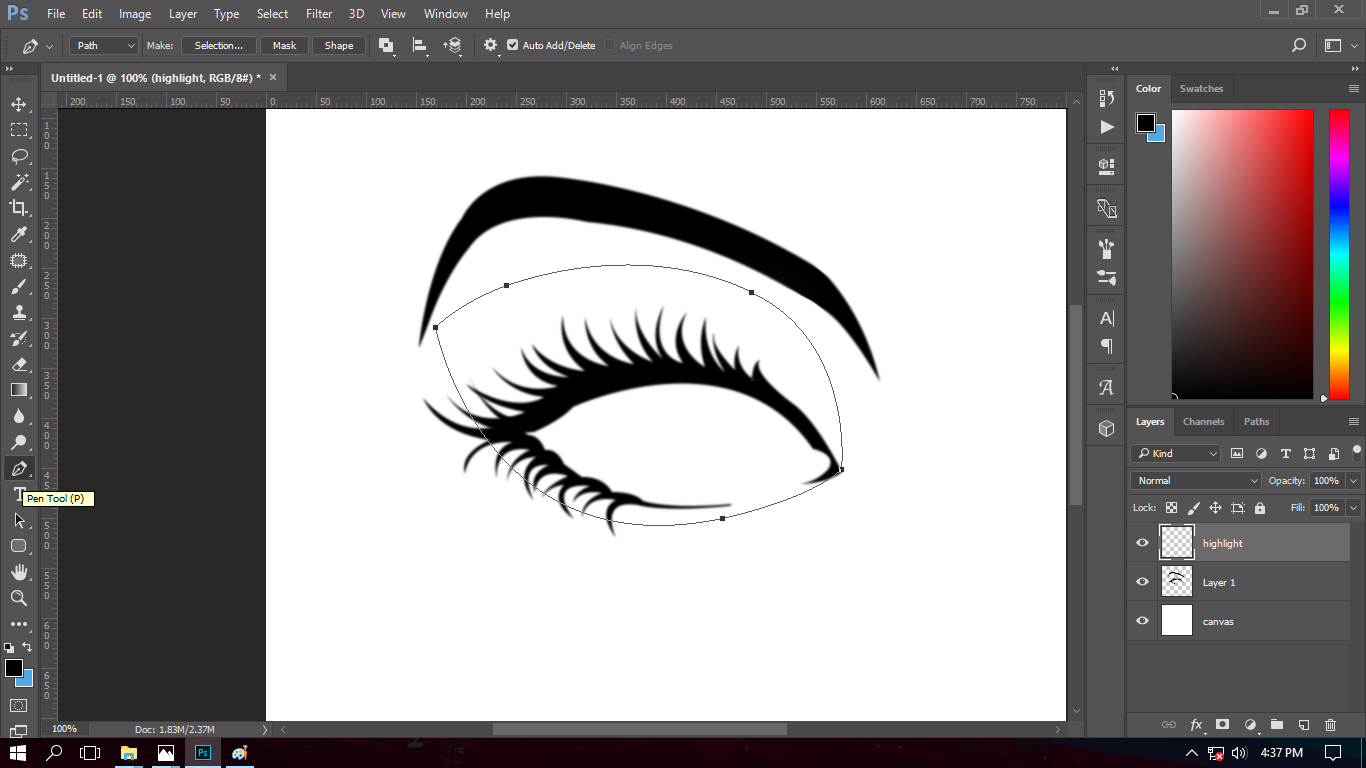
Task: Open path arrangement options
Action: 453,45
